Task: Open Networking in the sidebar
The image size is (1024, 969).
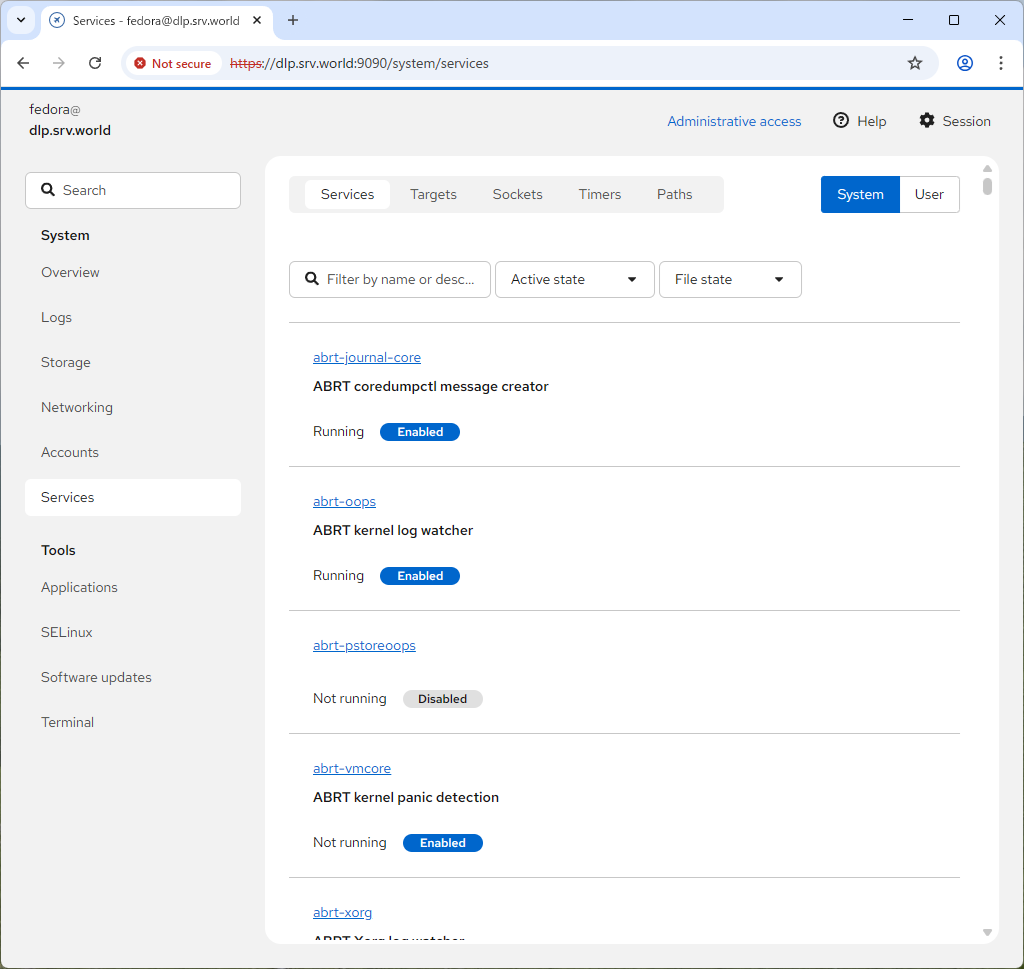Action: [x=77, y=408]
